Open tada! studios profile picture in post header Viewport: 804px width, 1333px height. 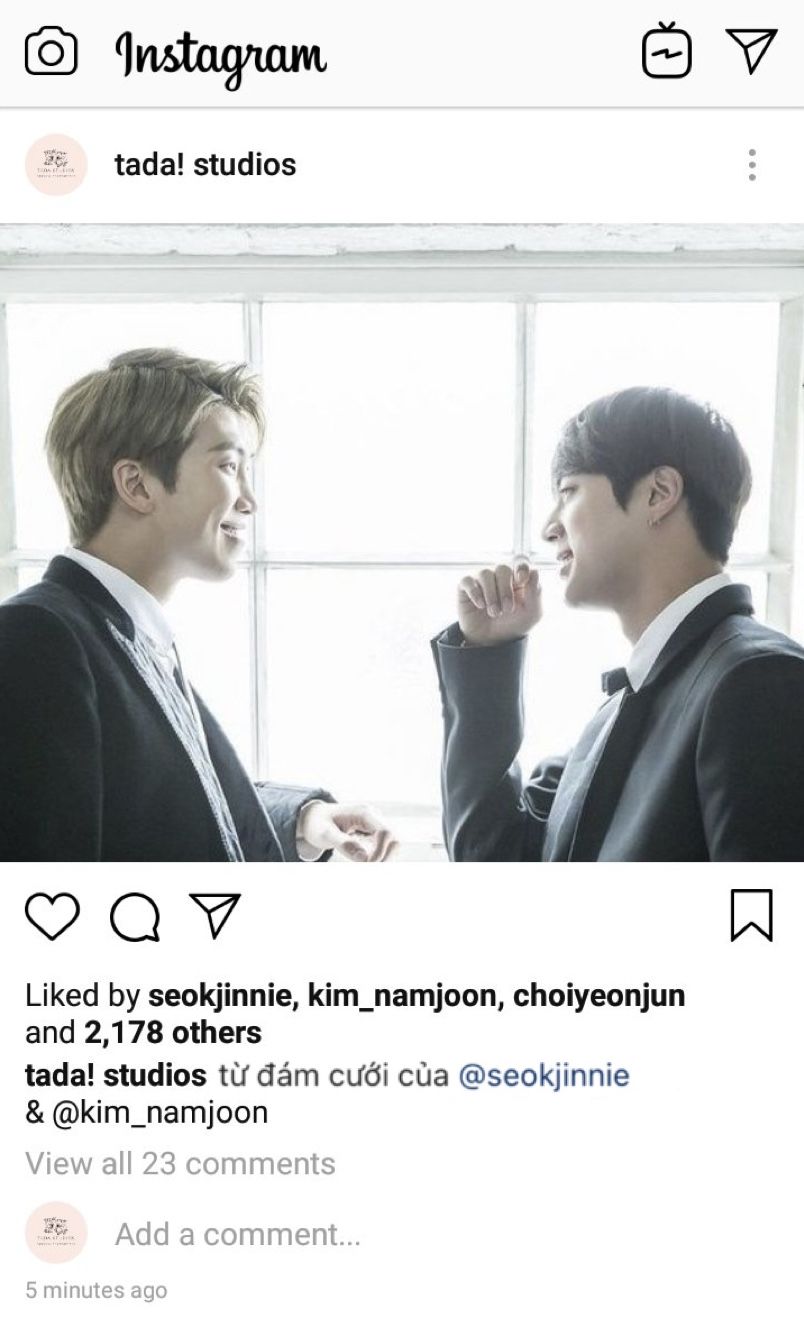55,164
